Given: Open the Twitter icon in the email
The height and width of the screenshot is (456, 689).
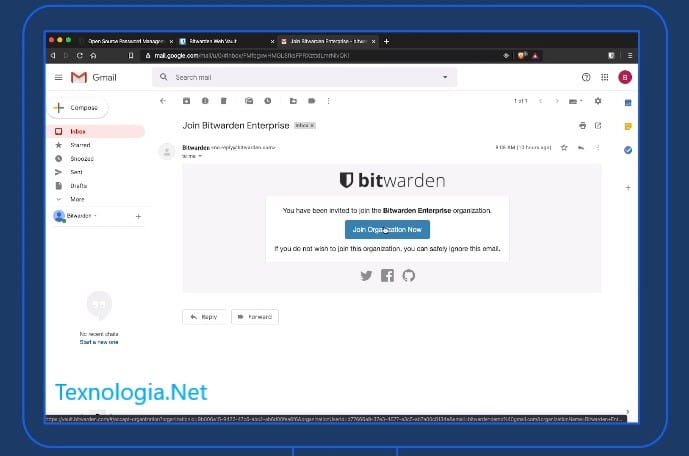Looking at the screenshot, I should 366,275.
